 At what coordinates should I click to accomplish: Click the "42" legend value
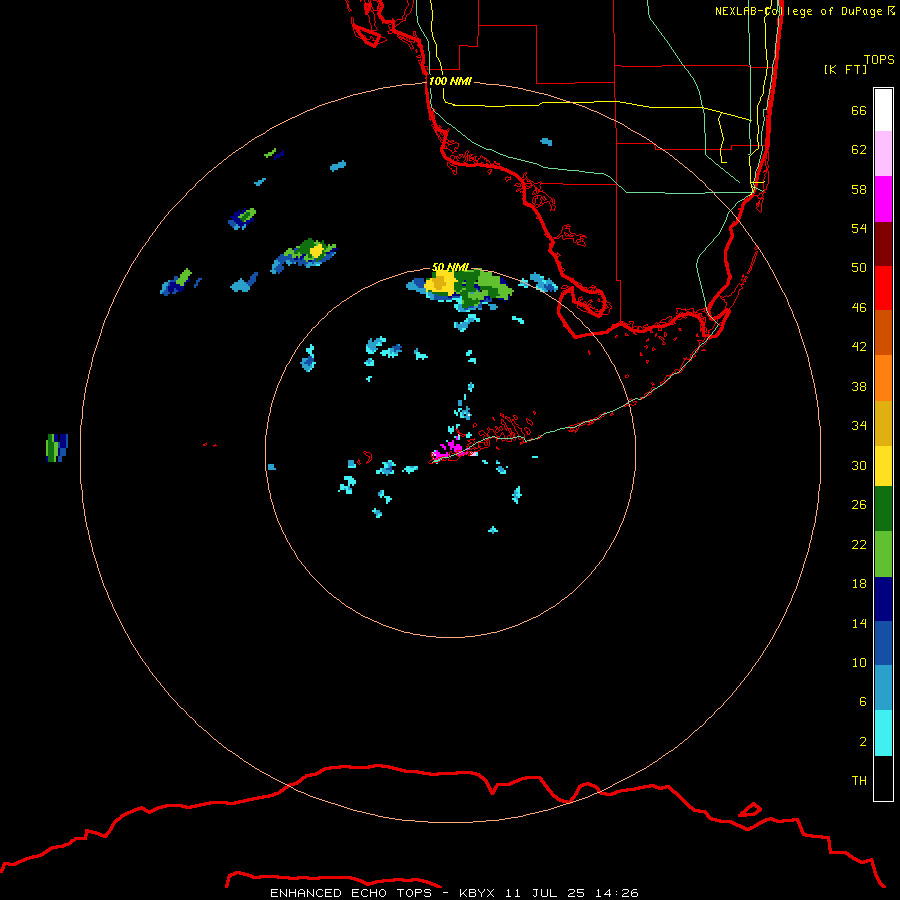click(x=859, y=347)
